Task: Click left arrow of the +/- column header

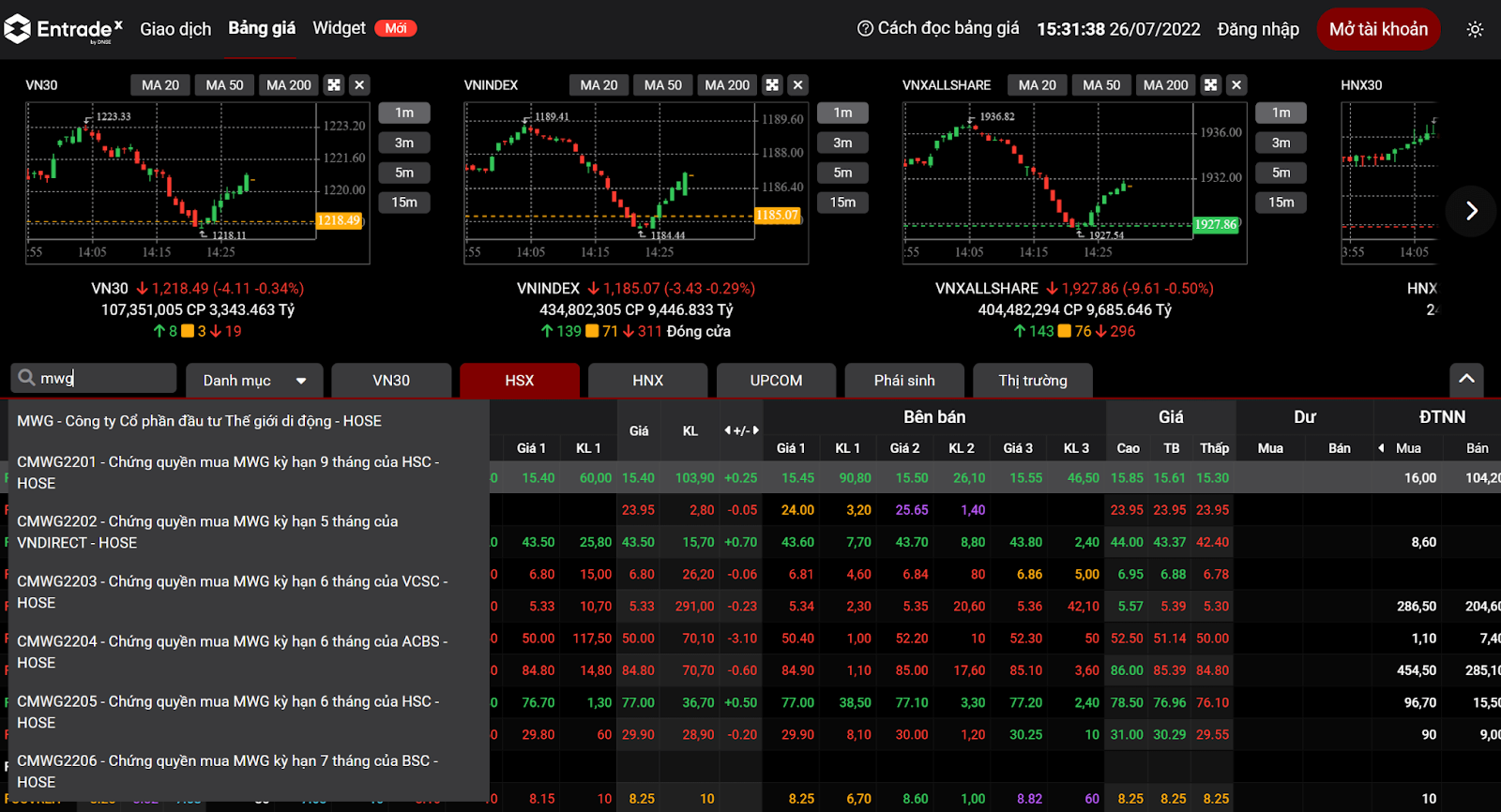Action: pos(727,430)
